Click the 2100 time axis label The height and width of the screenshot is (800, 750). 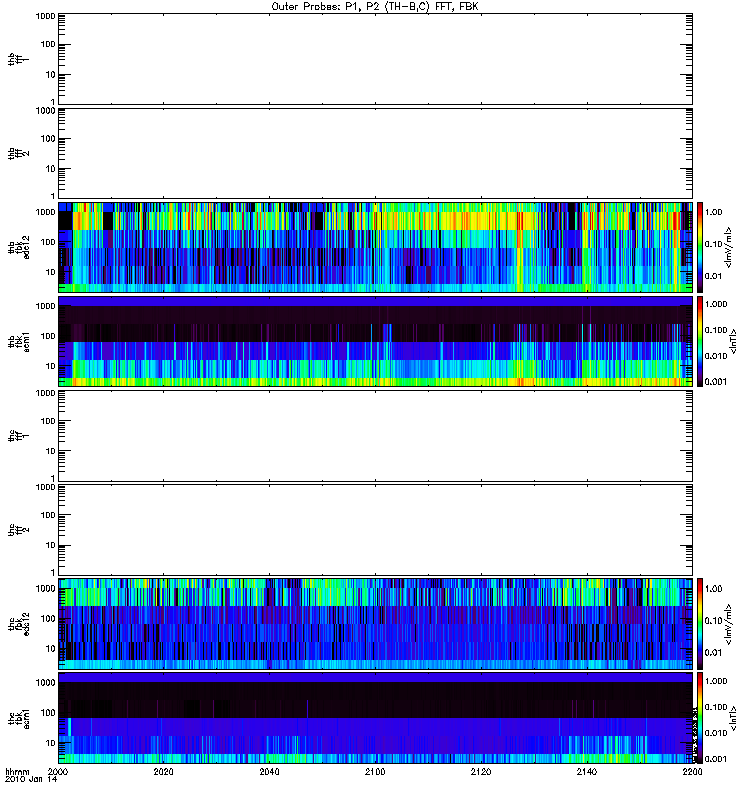[x=375, y=772]
